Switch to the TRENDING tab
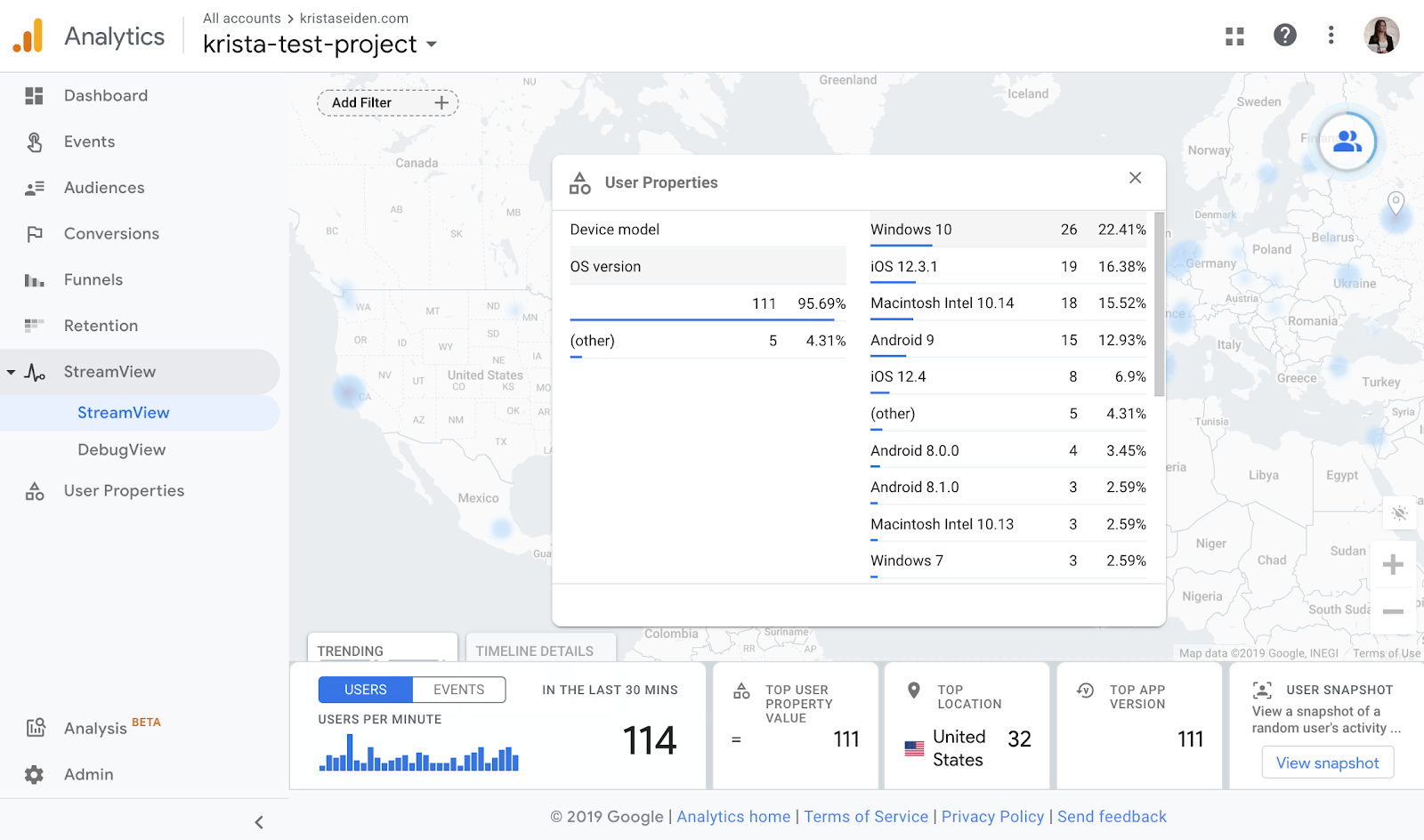This screenshot has height=840, width=1424. 383,649
